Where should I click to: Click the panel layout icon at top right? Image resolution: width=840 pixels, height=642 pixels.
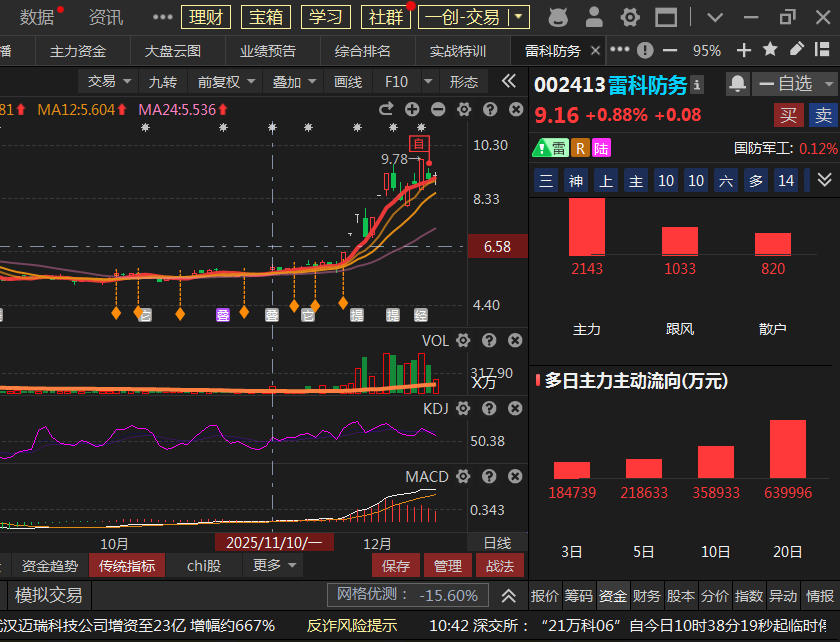[822, 50]
